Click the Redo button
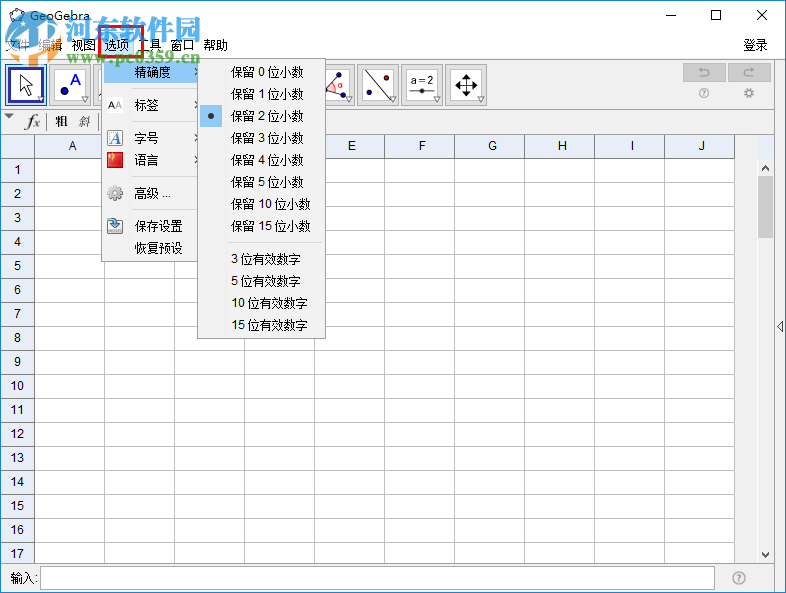786x593 pixels. tap(749, 73)
